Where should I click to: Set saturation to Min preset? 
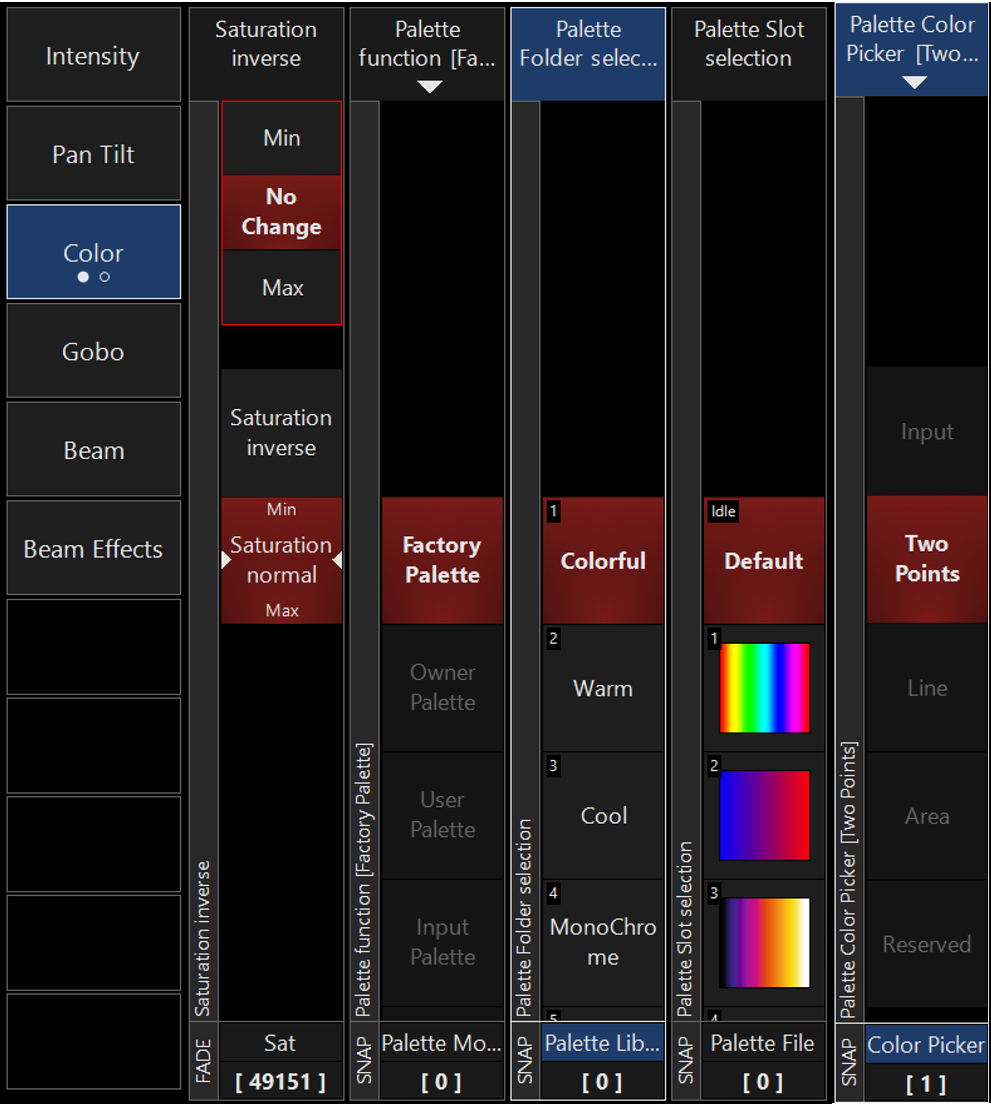tap(282, 138)
